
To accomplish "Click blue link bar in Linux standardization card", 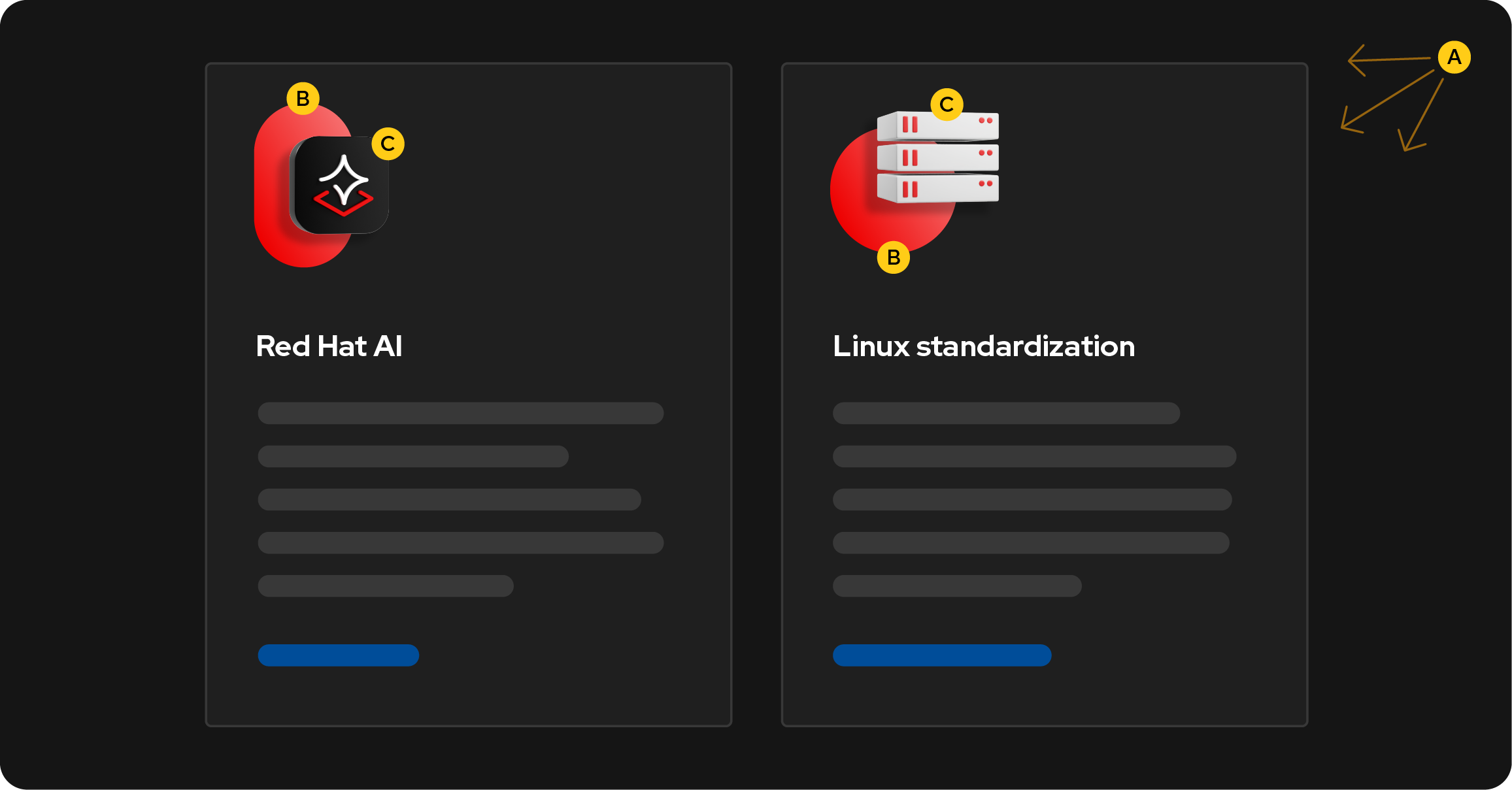I will 941,655.
